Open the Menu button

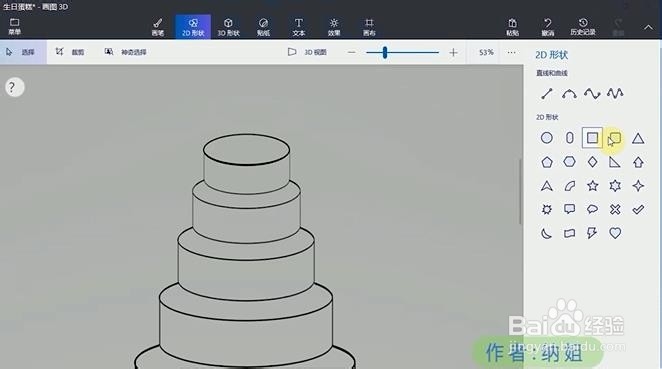point(14,27)
